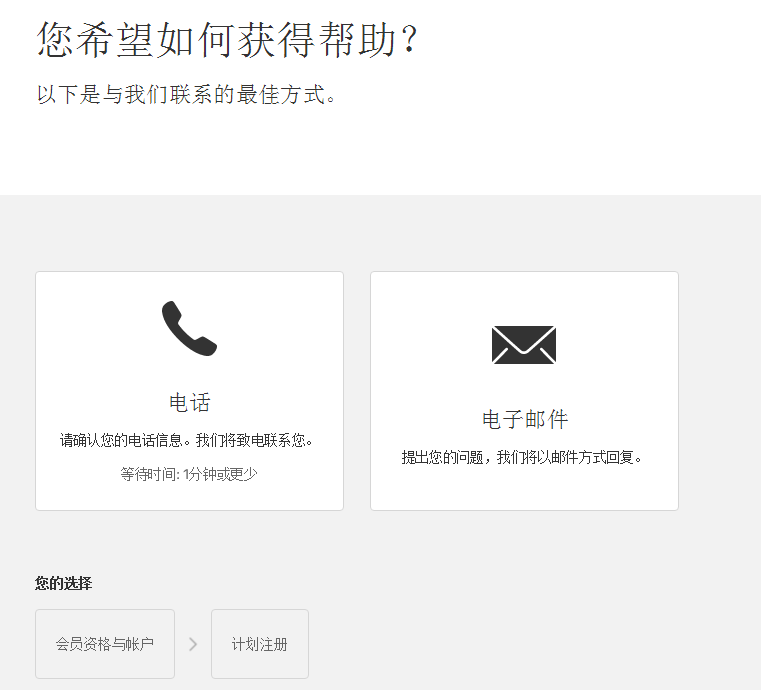Click the 会员资格与帐户 label text
The image size is (761, 690).
pos(105,644)
